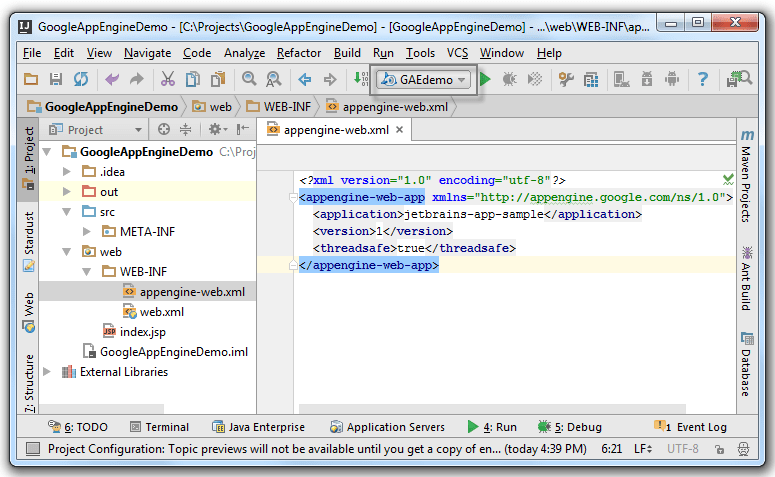Click the Help question mark icon
775x477 pixels.
coord(703,79)
